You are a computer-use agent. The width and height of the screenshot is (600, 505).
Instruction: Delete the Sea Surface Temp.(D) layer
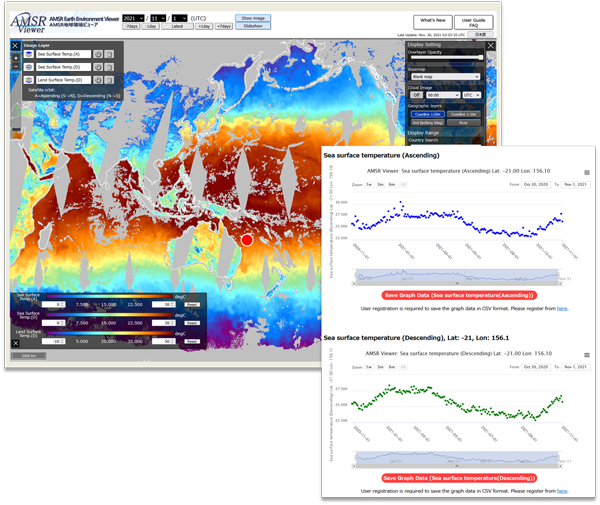point(109,67)
